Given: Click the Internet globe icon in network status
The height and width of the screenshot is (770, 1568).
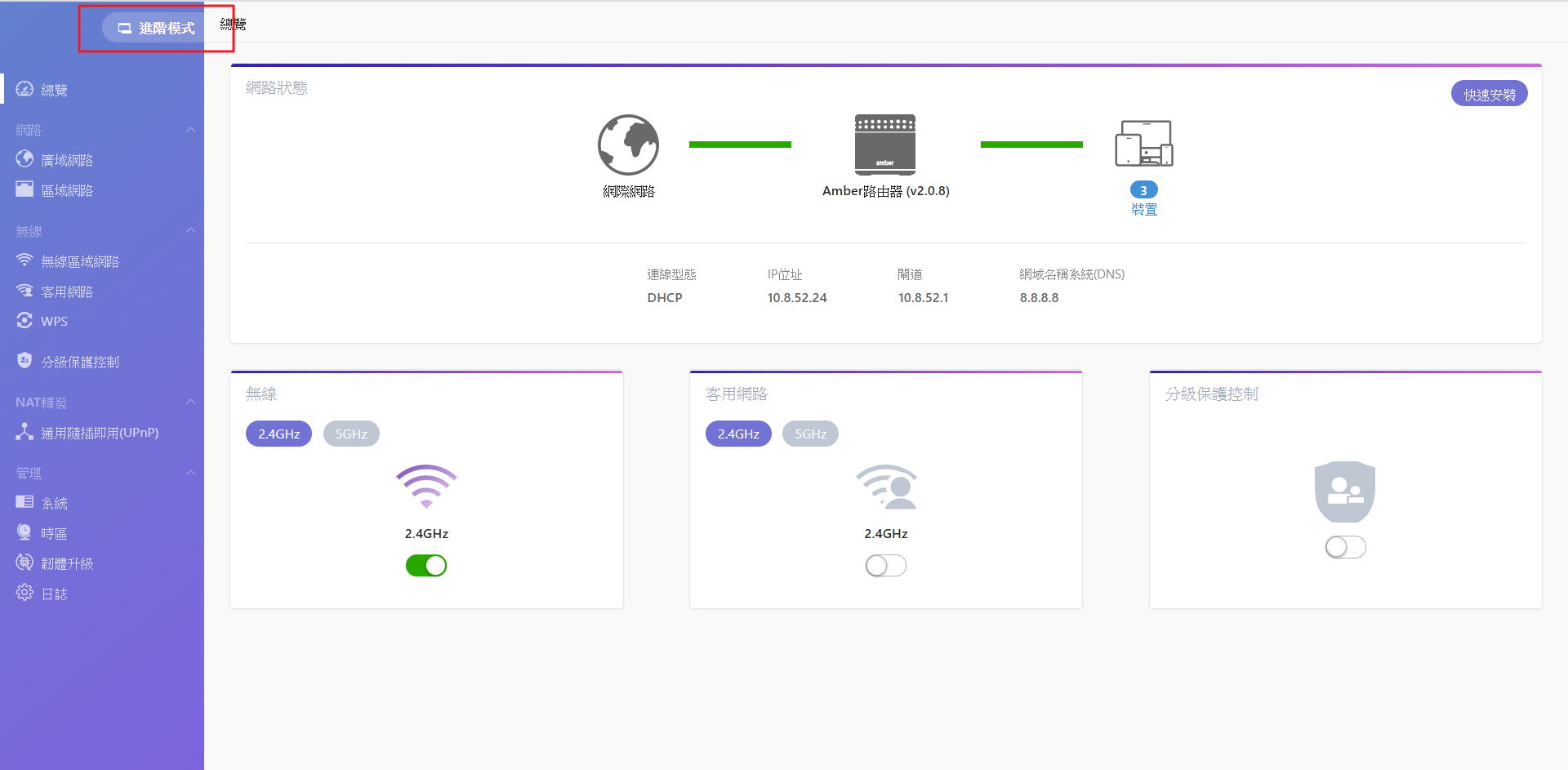Looking at the screenshot, I should tap(628, 145).
